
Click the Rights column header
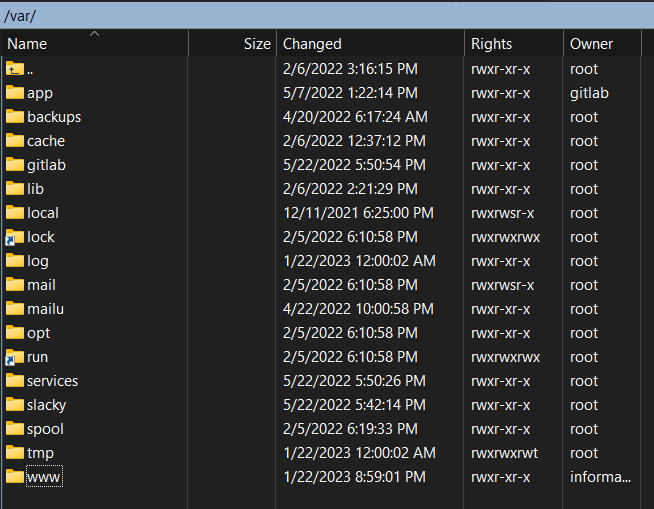point(491,44)
